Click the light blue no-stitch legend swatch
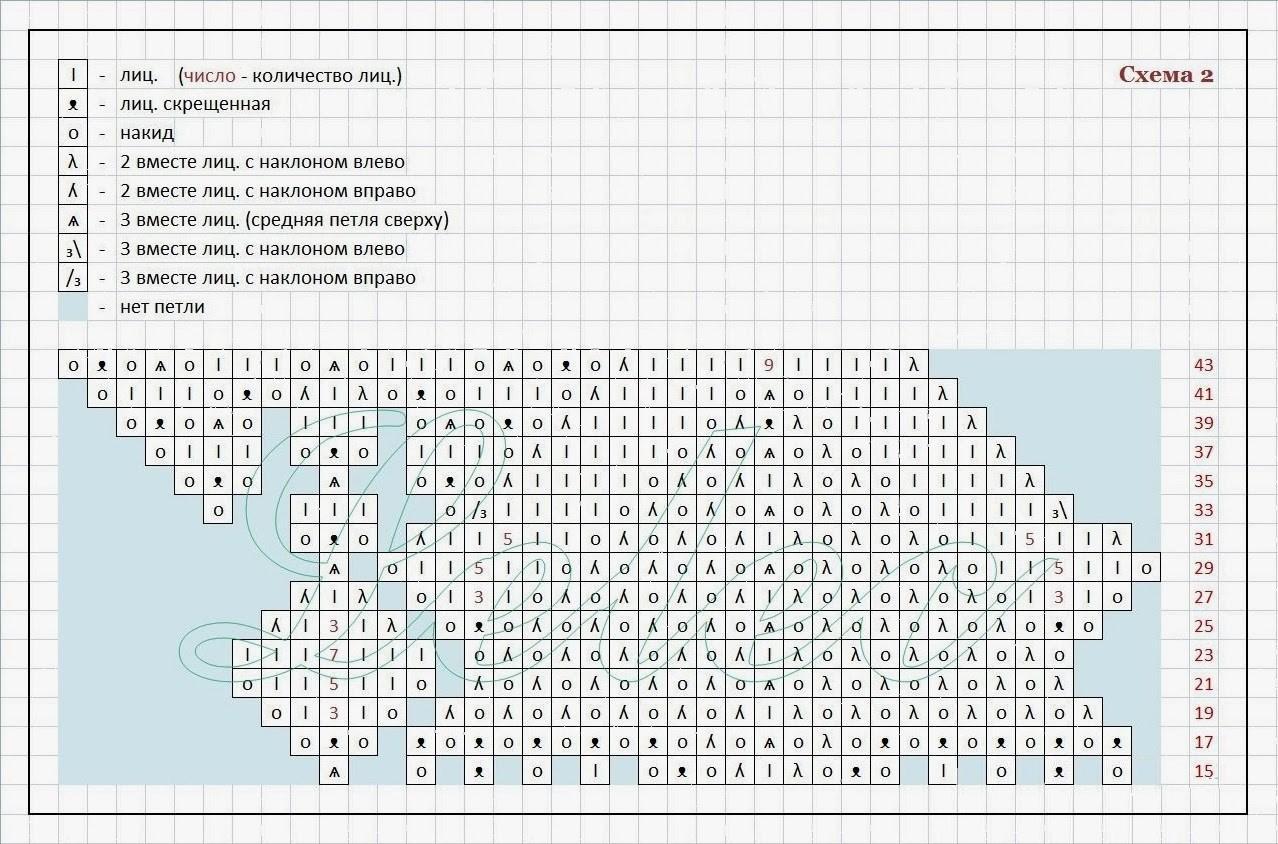This screenshot has width=1278, height=844. (x=73, y=307)
